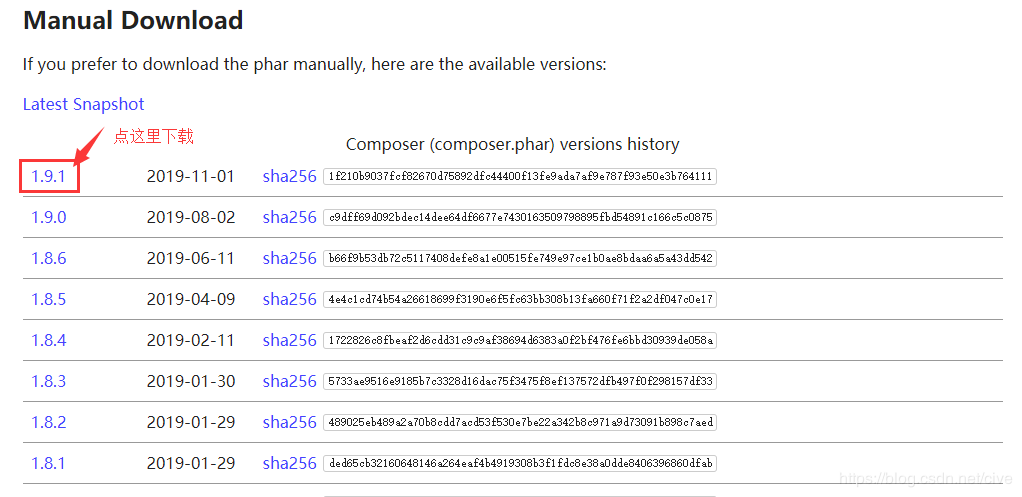Screen dimensions: 1022x497
Task: Open sha256 link for version 1.8.6
Action: (x=289, y=258)
